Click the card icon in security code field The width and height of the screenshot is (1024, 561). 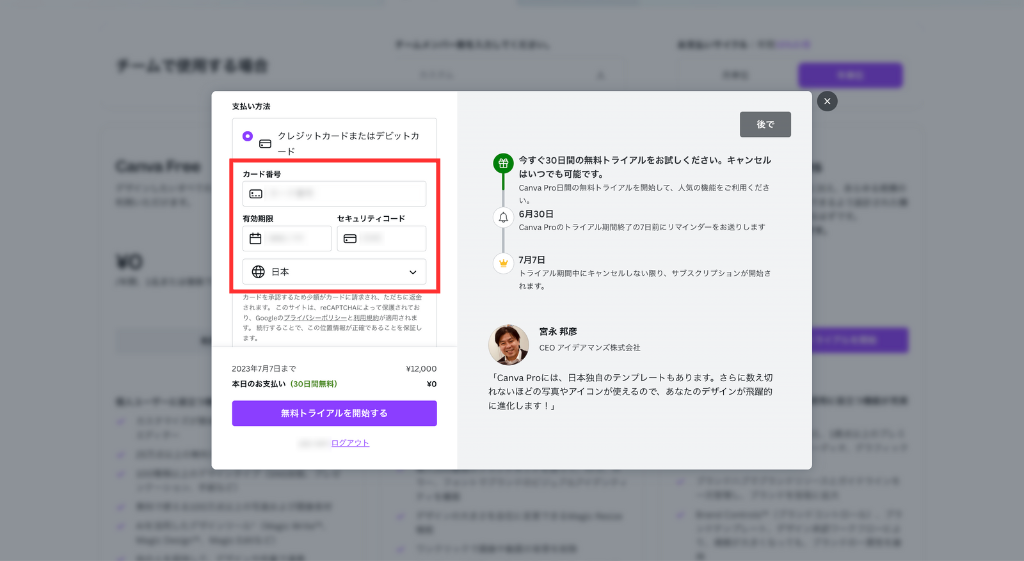pos(350,238)
